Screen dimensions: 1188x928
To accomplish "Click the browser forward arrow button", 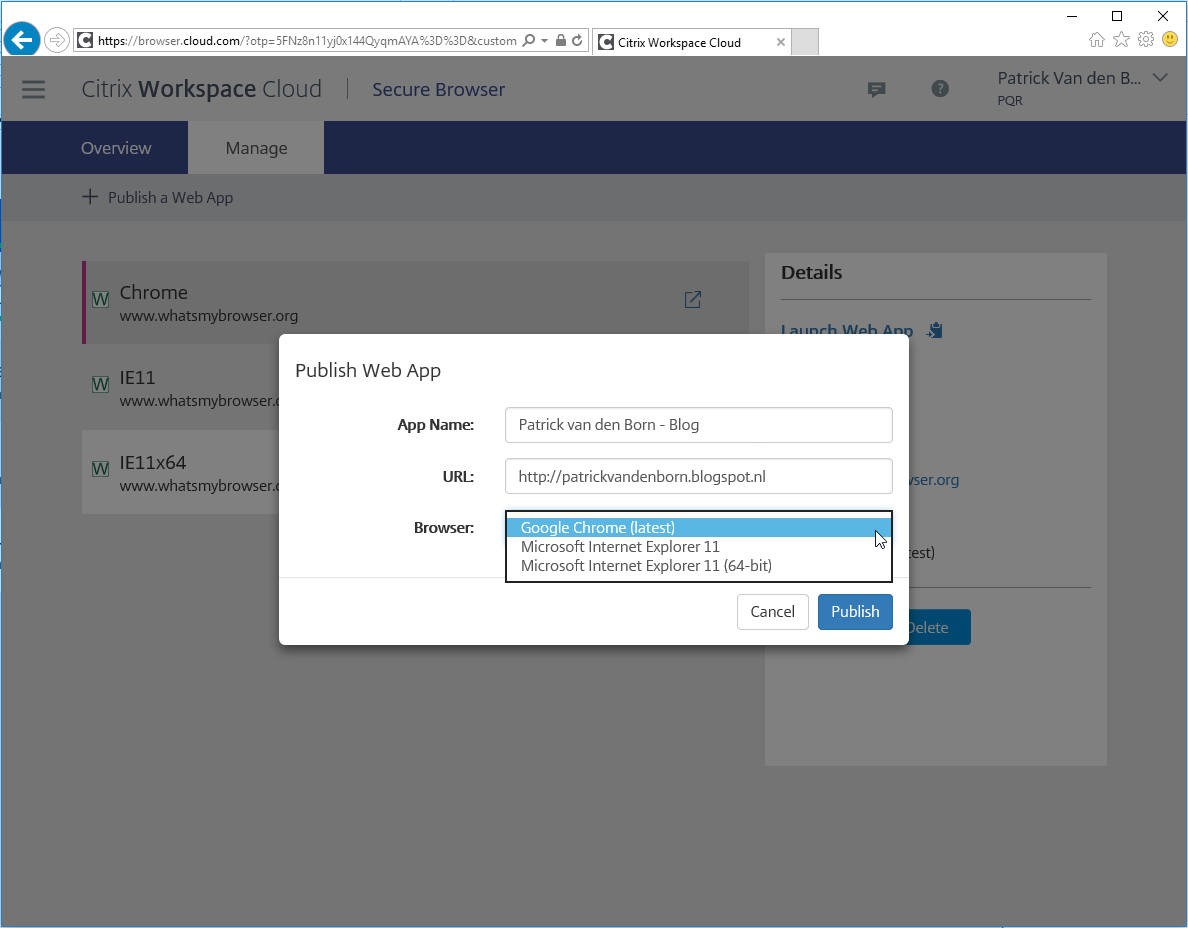I will (57, 40).
